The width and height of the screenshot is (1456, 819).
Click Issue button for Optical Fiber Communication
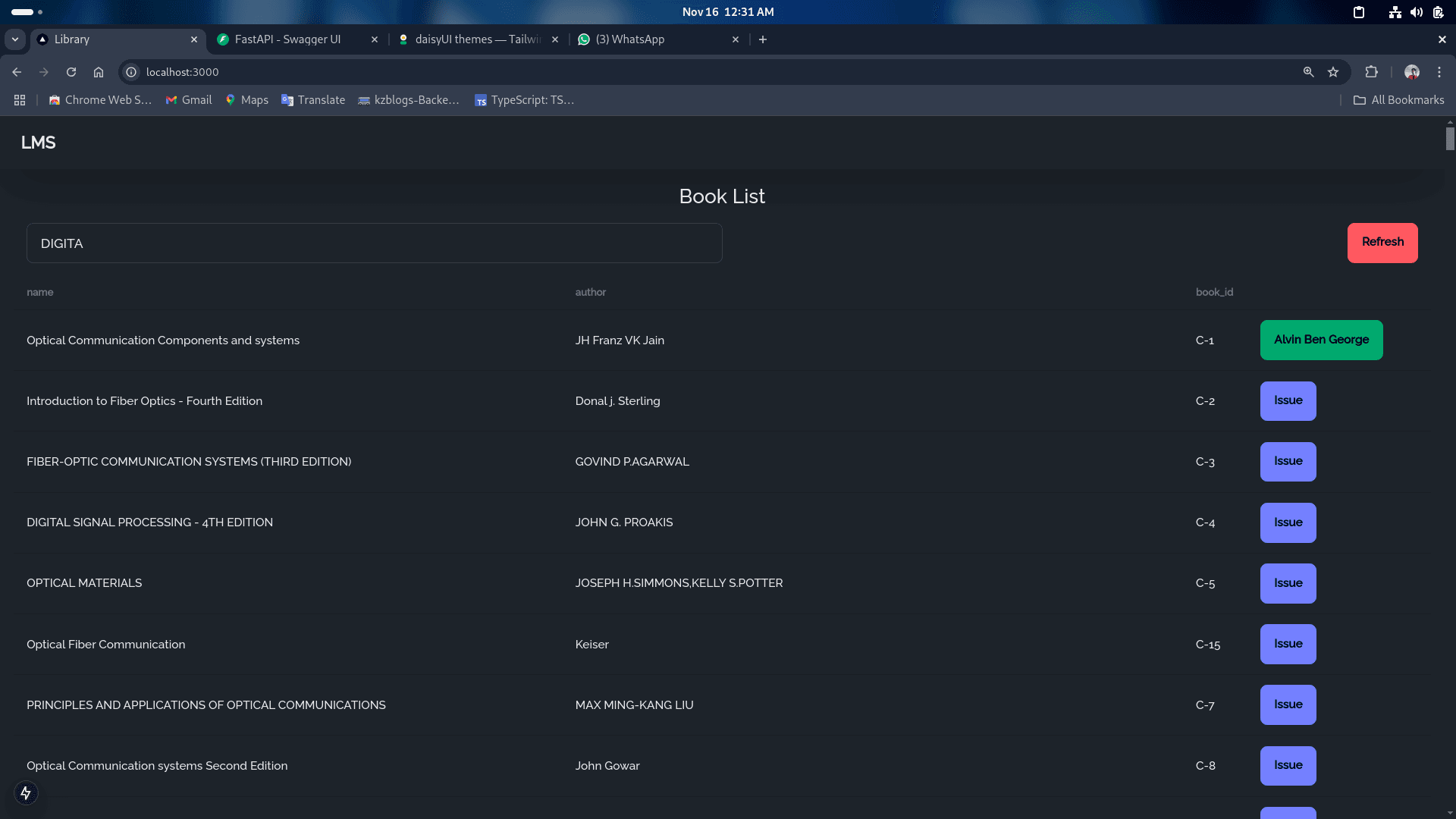click(1288, 643)
